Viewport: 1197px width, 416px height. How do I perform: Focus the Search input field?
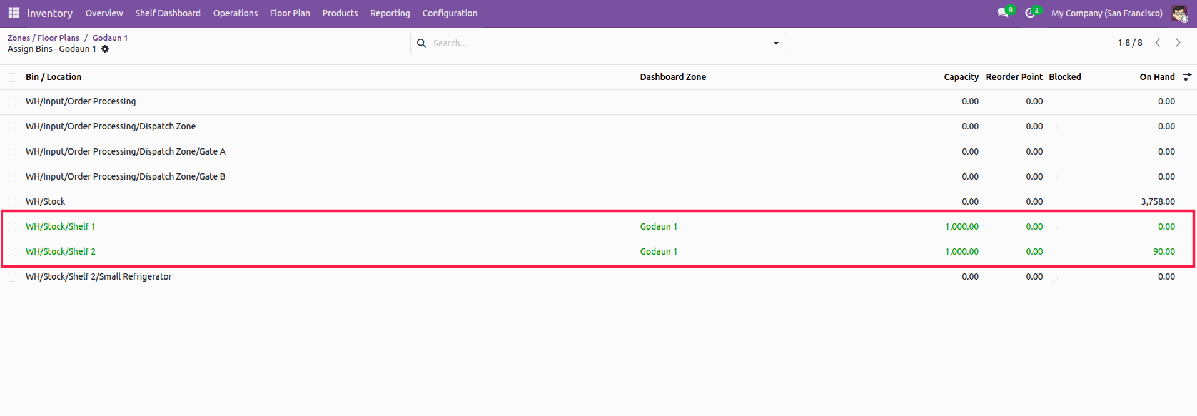pyautogui.click(x=599, y=44)
